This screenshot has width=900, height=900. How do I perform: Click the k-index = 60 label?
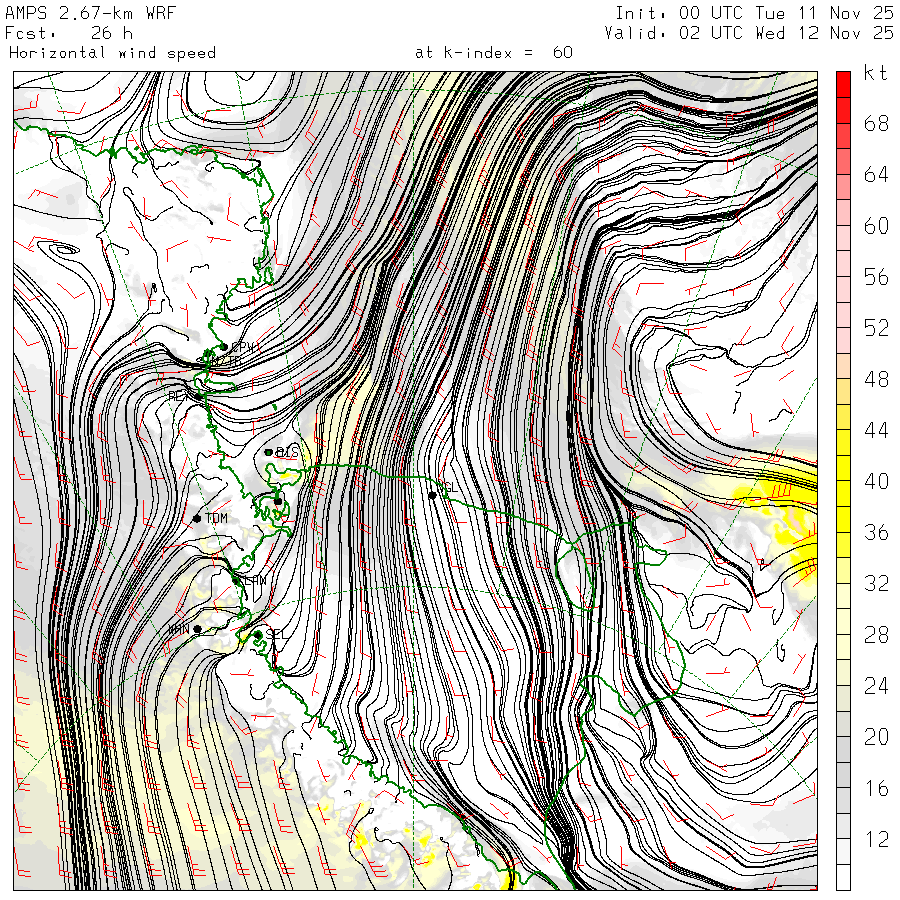coord(493,52)
